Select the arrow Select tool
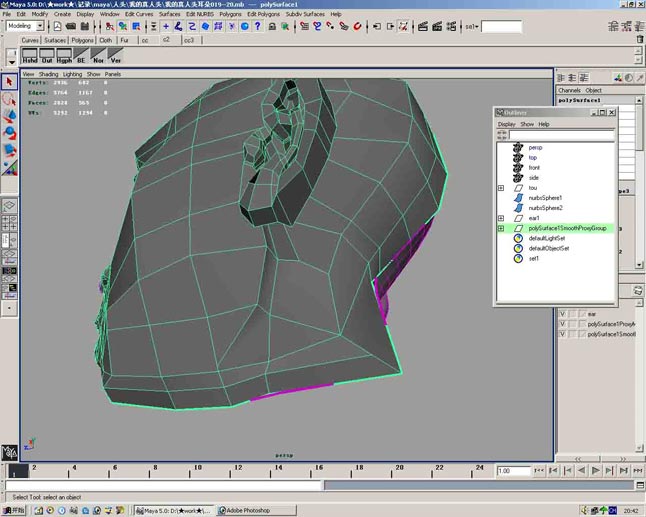 pos(9,82)
